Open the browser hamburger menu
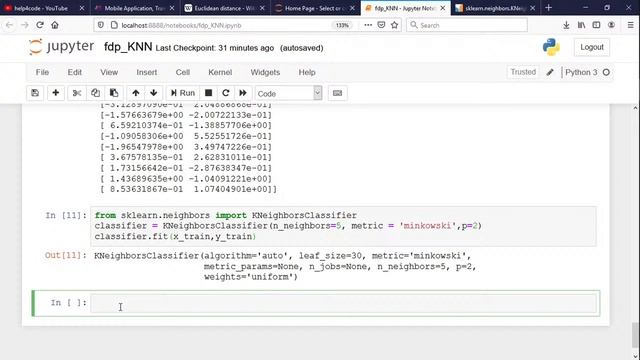The width and height of the screenshot is (640, 360). point(630,25)
